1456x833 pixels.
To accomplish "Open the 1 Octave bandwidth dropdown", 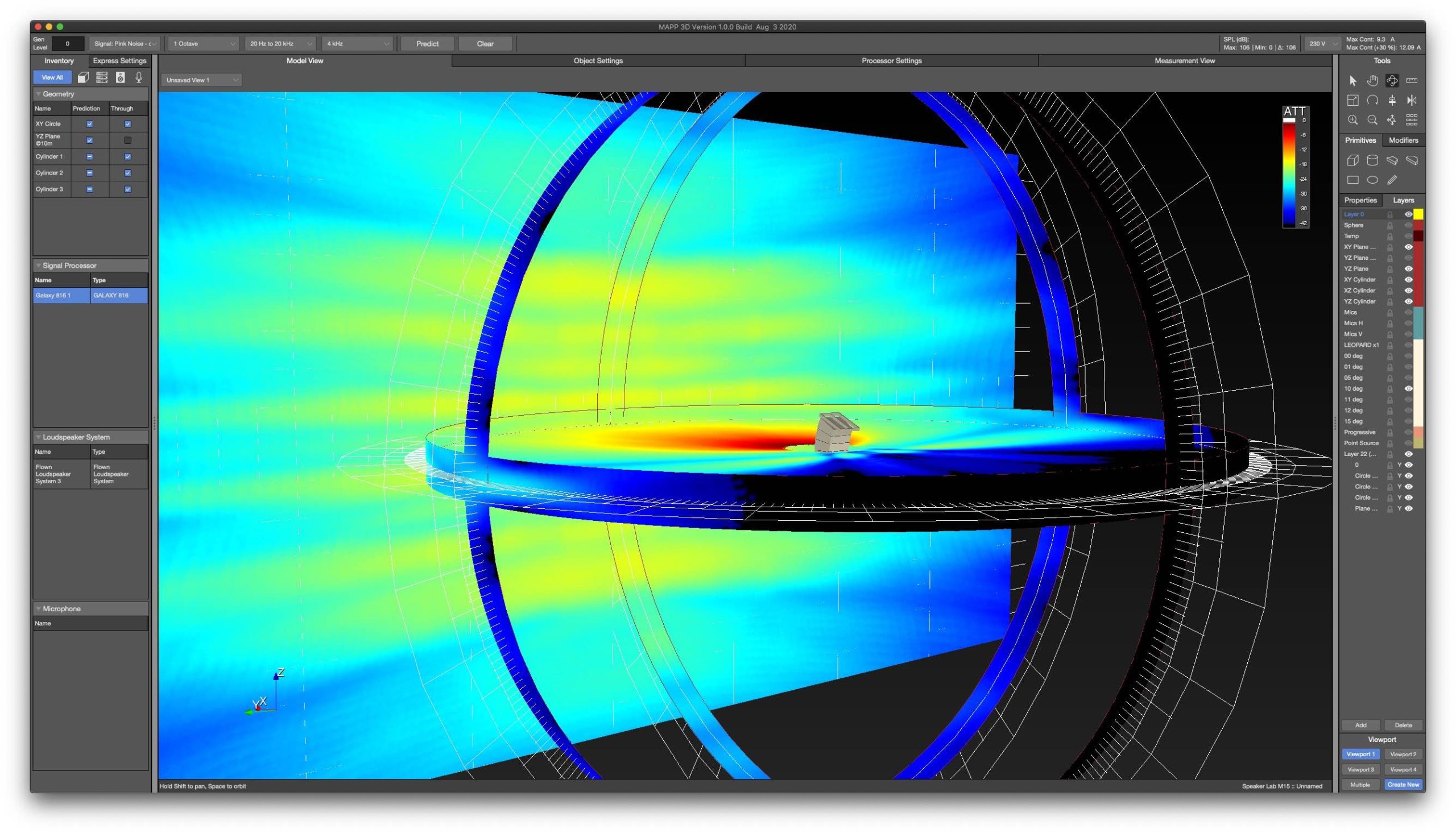I will pos(204,43).
